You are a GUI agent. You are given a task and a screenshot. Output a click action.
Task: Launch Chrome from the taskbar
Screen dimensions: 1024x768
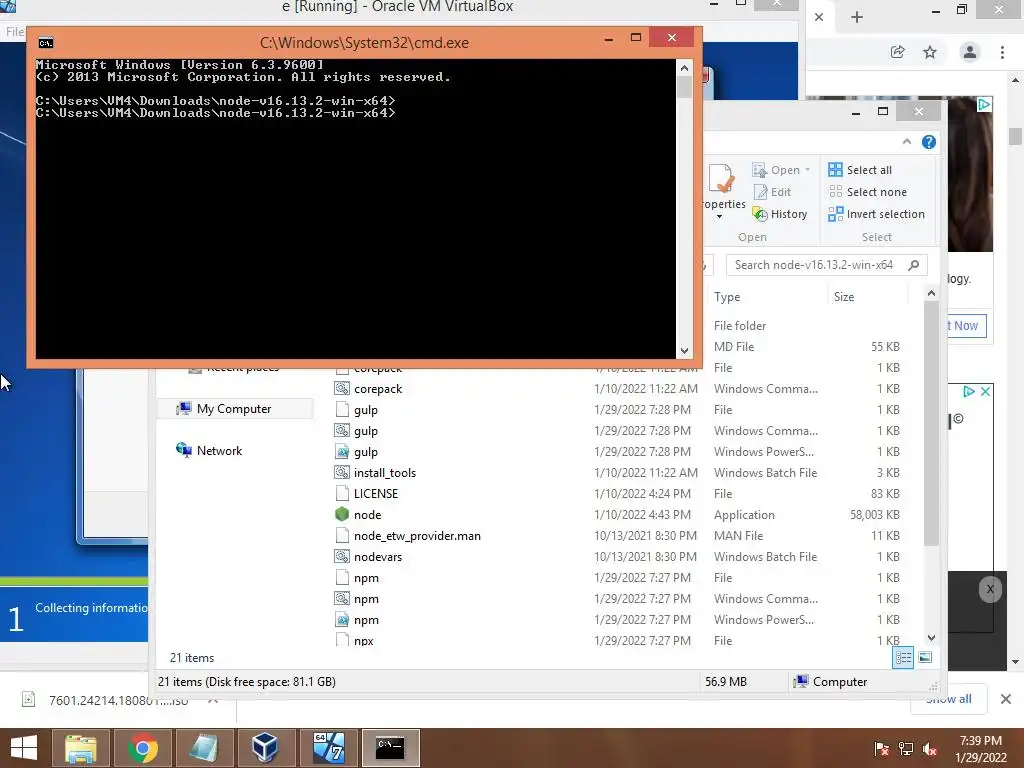pyautogui.click(x=142, y=748)
